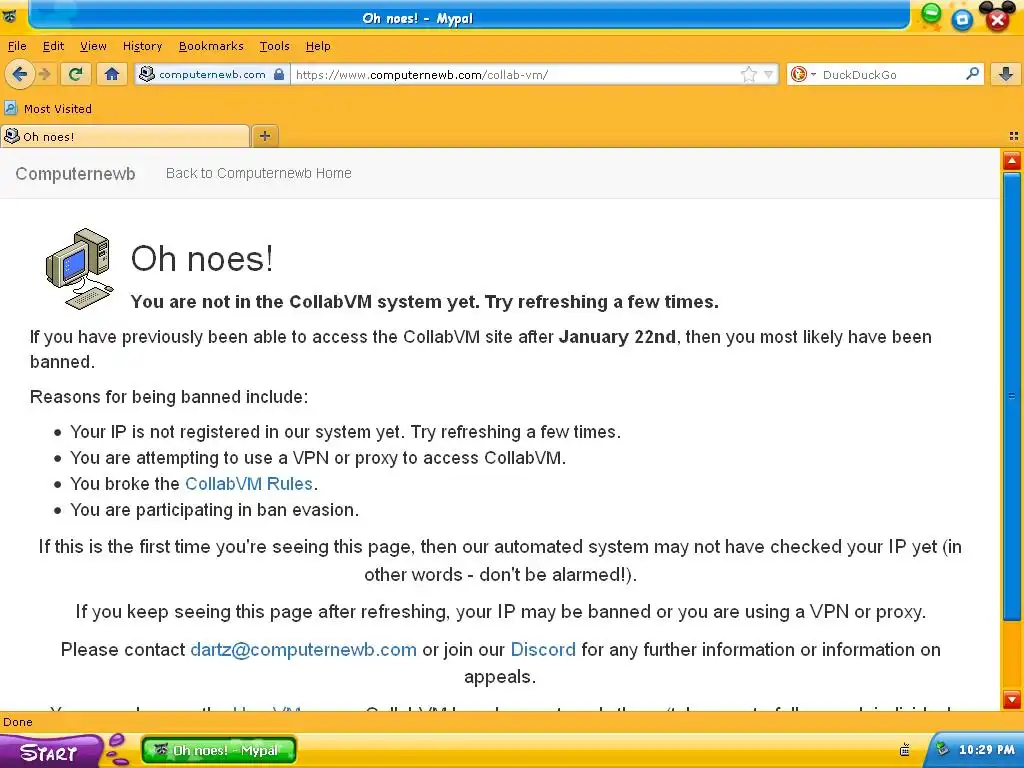This screenshot has width=1024, height=768.
Task: Open the View menu
Action: pos(93,46)
